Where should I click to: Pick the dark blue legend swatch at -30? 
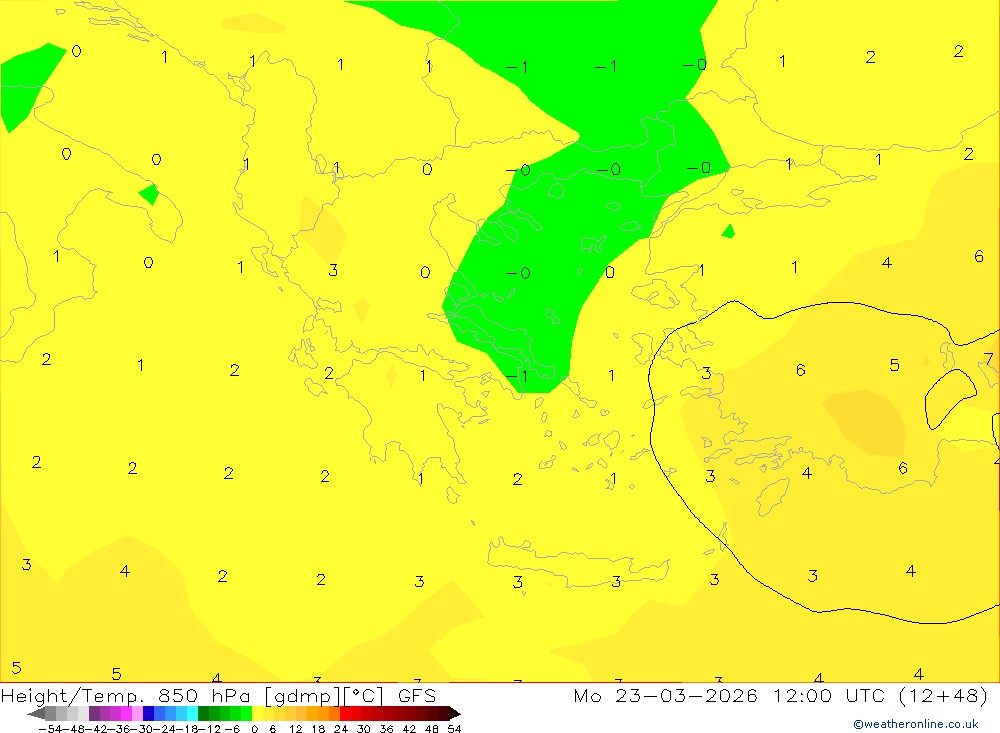click(x=148, y=714)
